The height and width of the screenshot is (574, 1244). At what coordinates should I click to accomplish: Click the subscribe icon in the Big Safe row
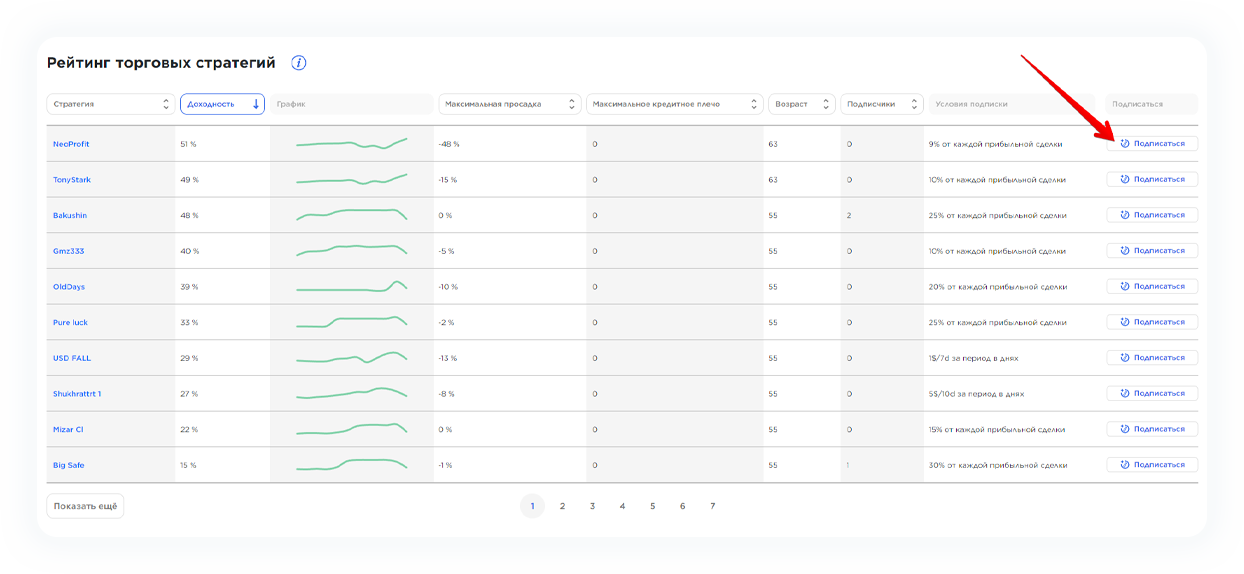click(x=1125, y=465)
